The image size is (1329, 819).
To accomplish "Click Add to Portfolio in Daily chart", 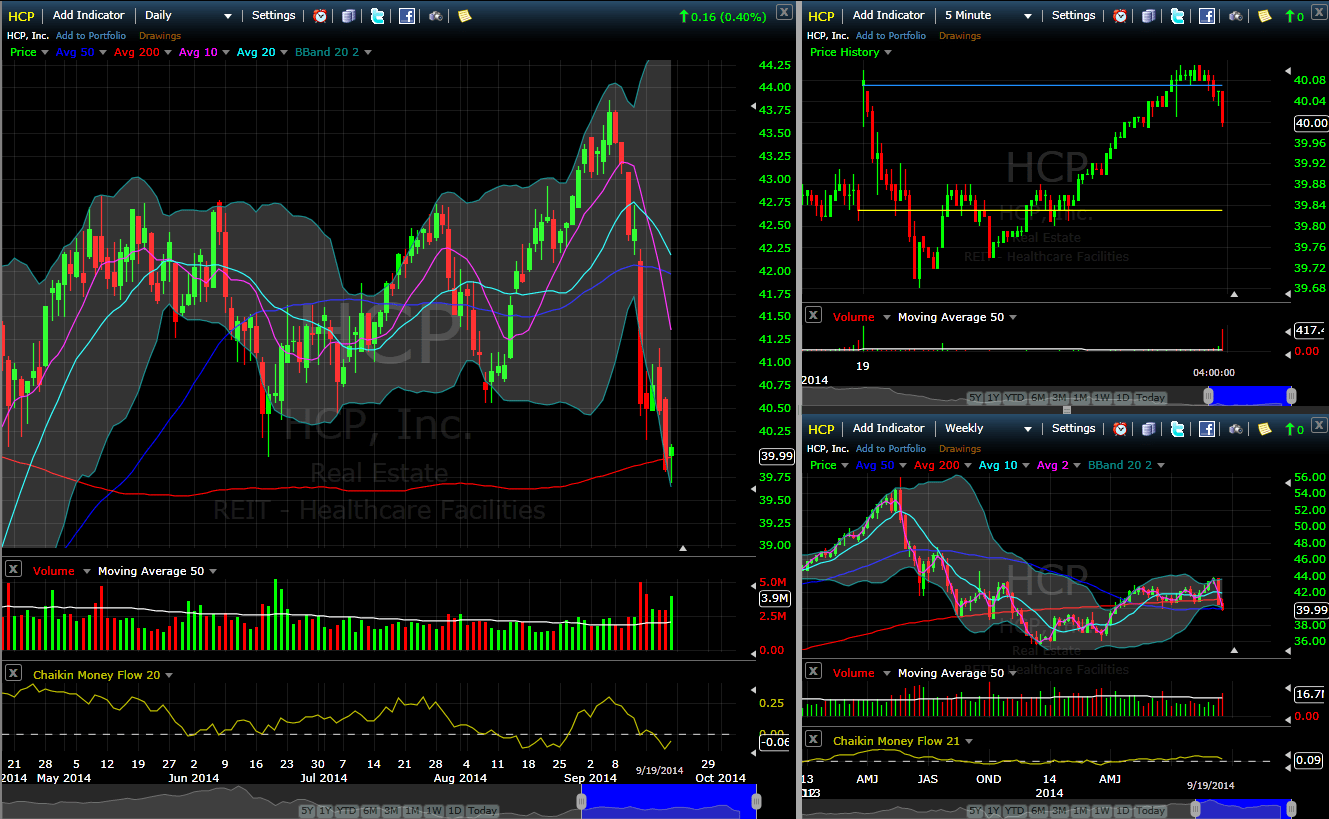I will click(91, 36).
